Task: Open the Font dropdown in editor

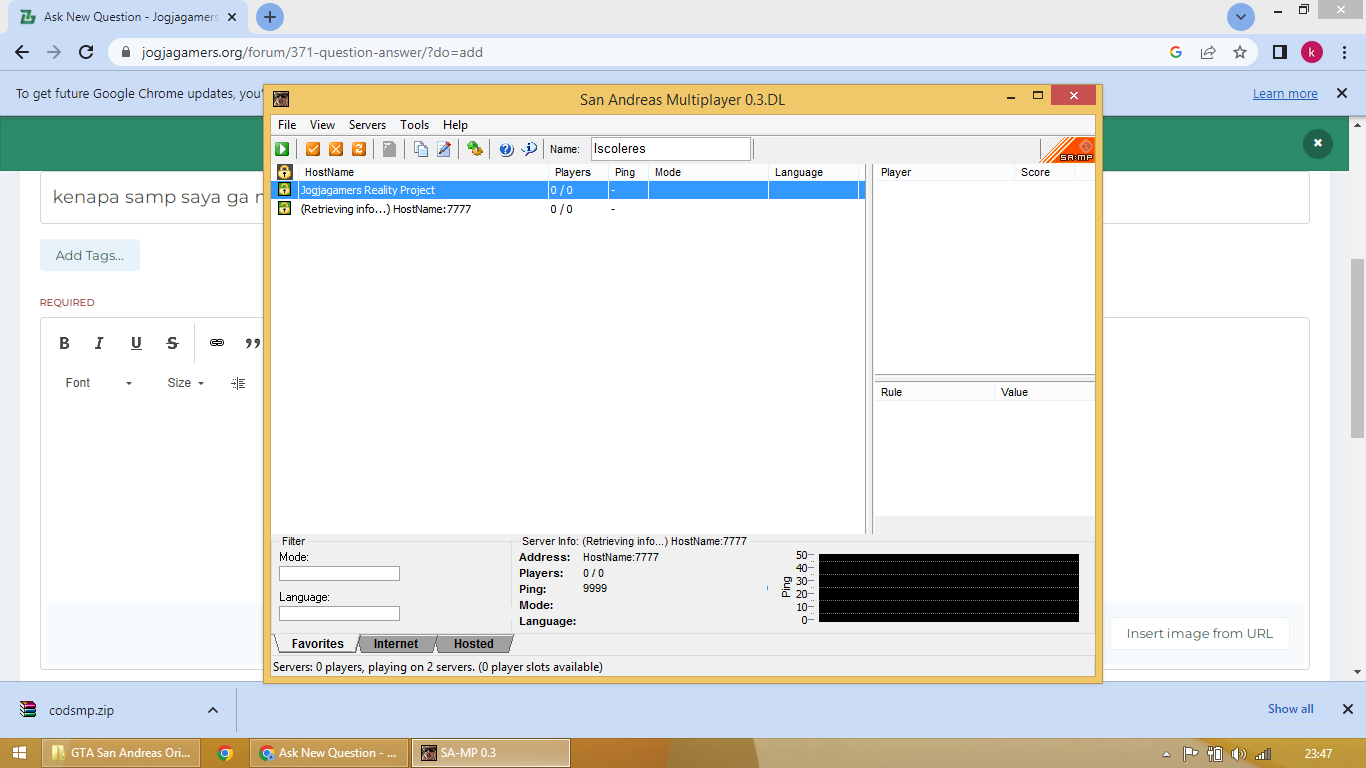Action: coord(98,383)
